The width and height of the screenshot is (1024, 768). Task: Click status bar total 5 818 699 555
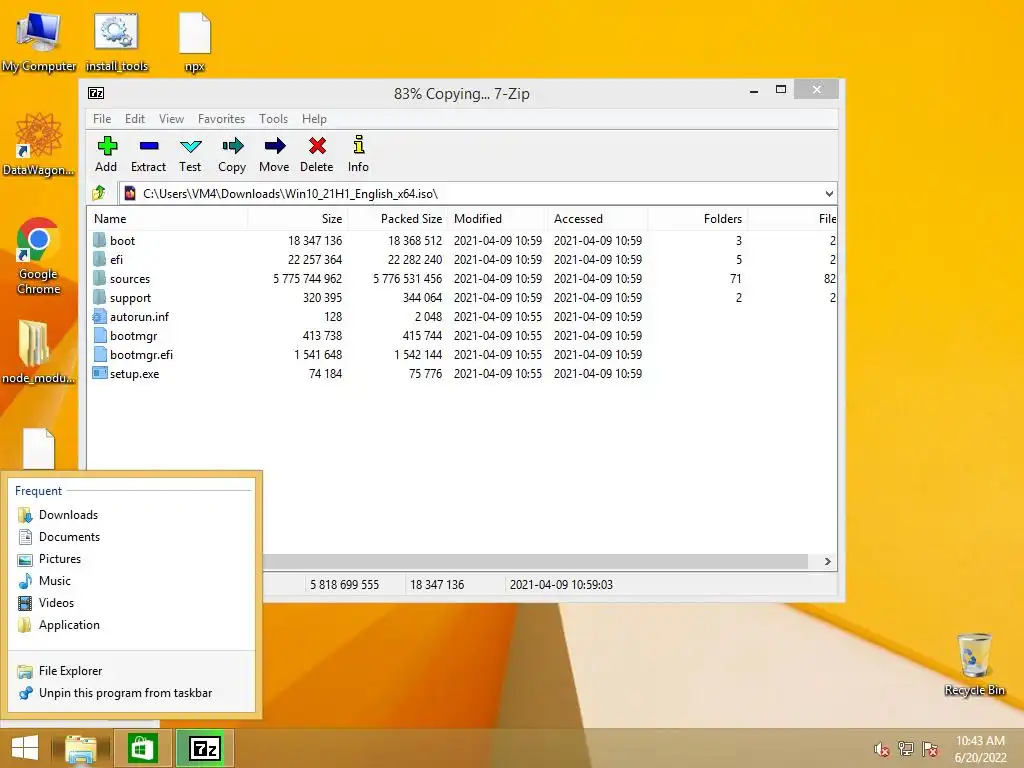point(344,584)
